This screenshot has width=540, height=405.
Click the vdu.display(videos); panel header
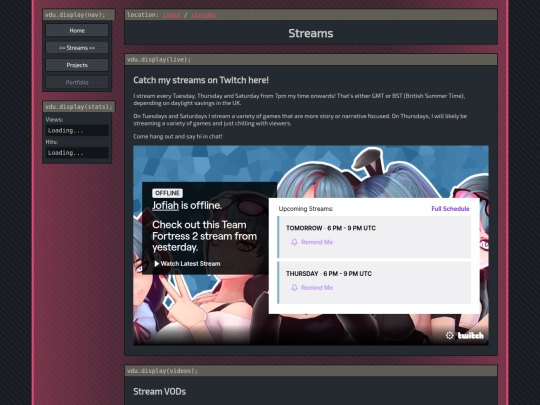(311, 371)
